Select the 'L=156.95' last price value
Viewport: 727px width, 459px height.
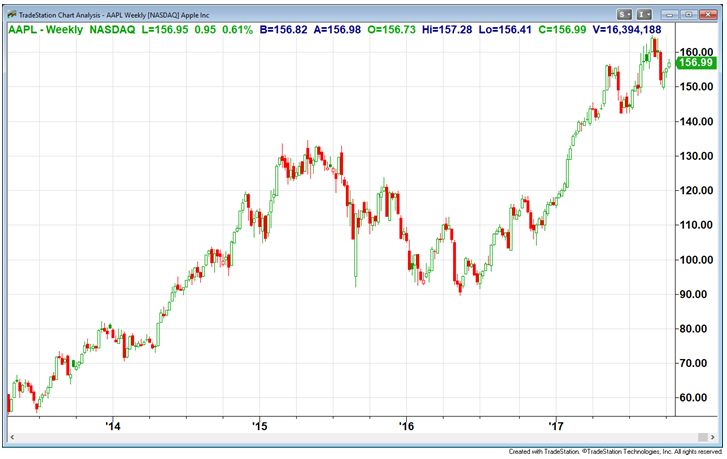click(165, 30)
